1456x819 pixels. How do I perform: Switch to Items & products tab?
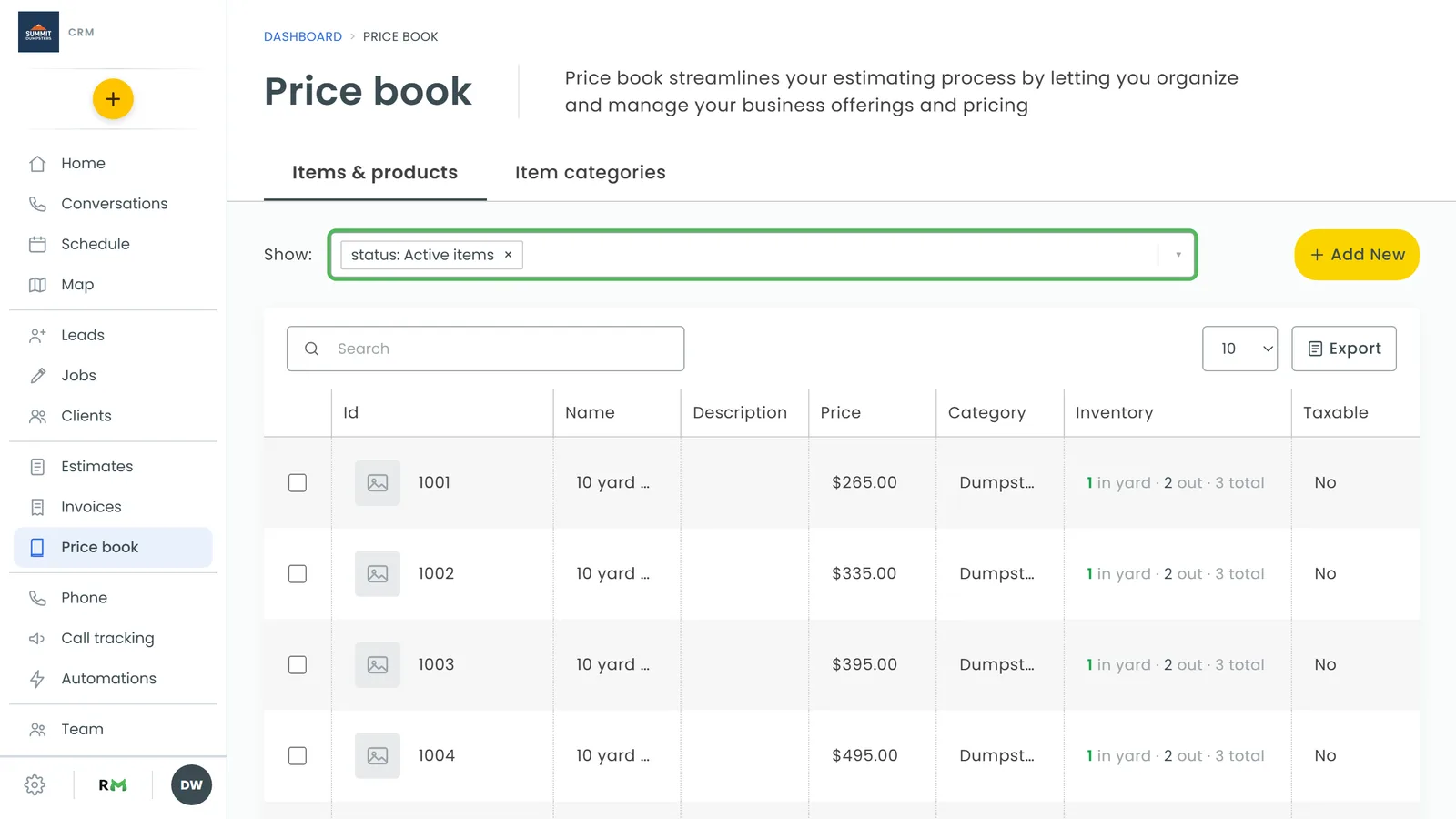[x=375, y=172]
